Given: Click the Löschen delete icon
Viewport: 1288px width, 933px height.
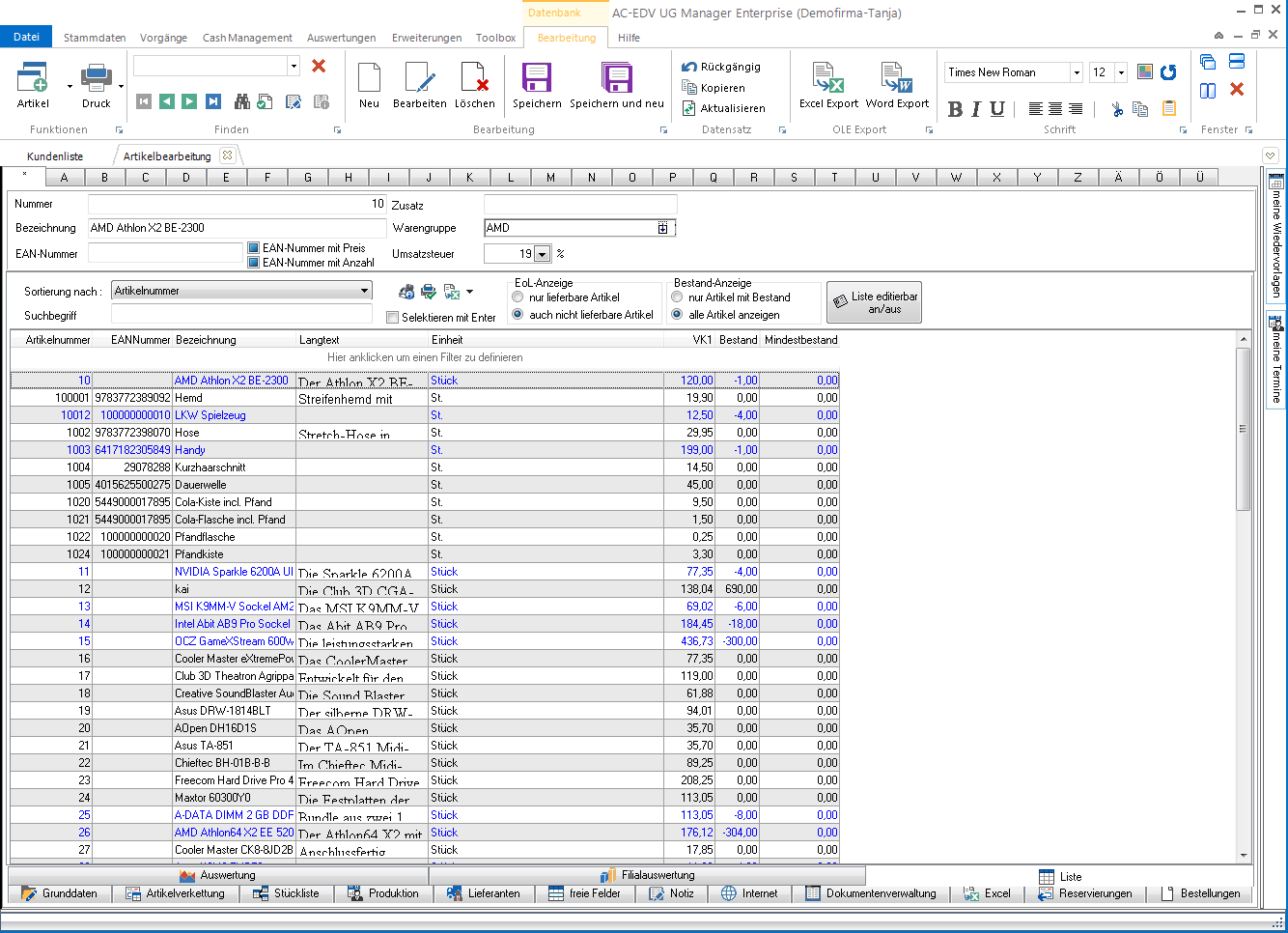Looking at the screenshot, I should pyautogui.click(x=474, y=79).
